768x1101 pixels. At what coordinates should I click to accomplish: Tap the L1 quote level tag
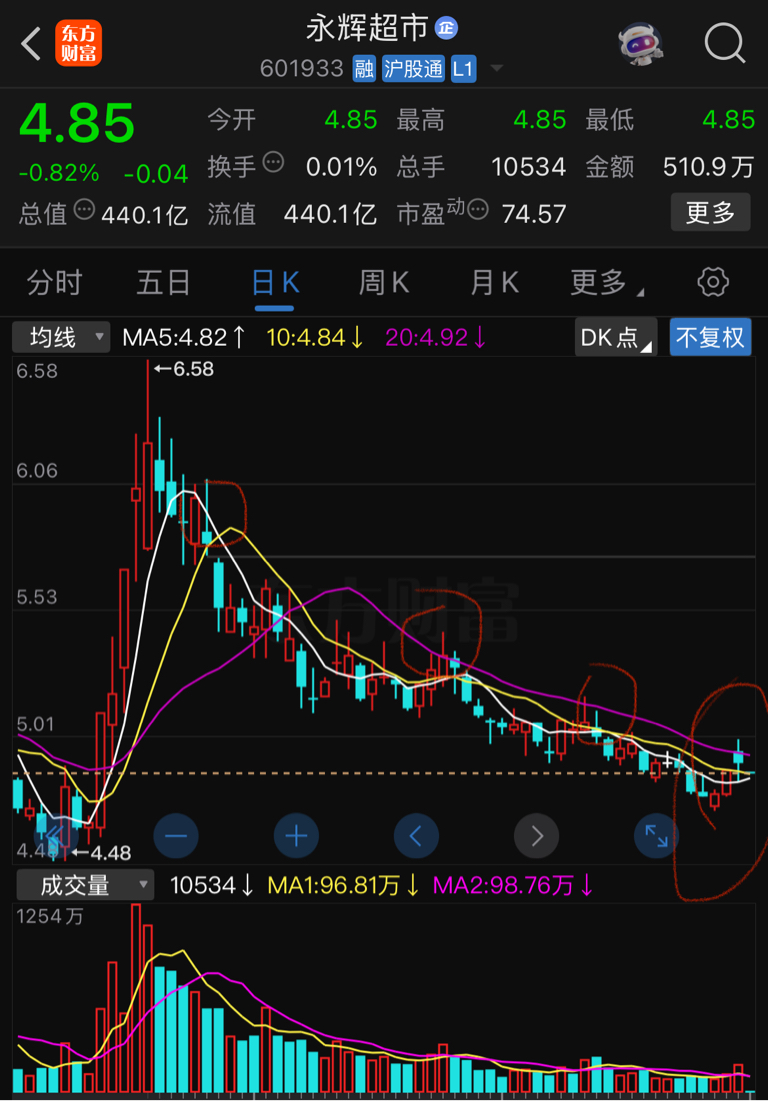pyautogui.click(x=463, y=69)
